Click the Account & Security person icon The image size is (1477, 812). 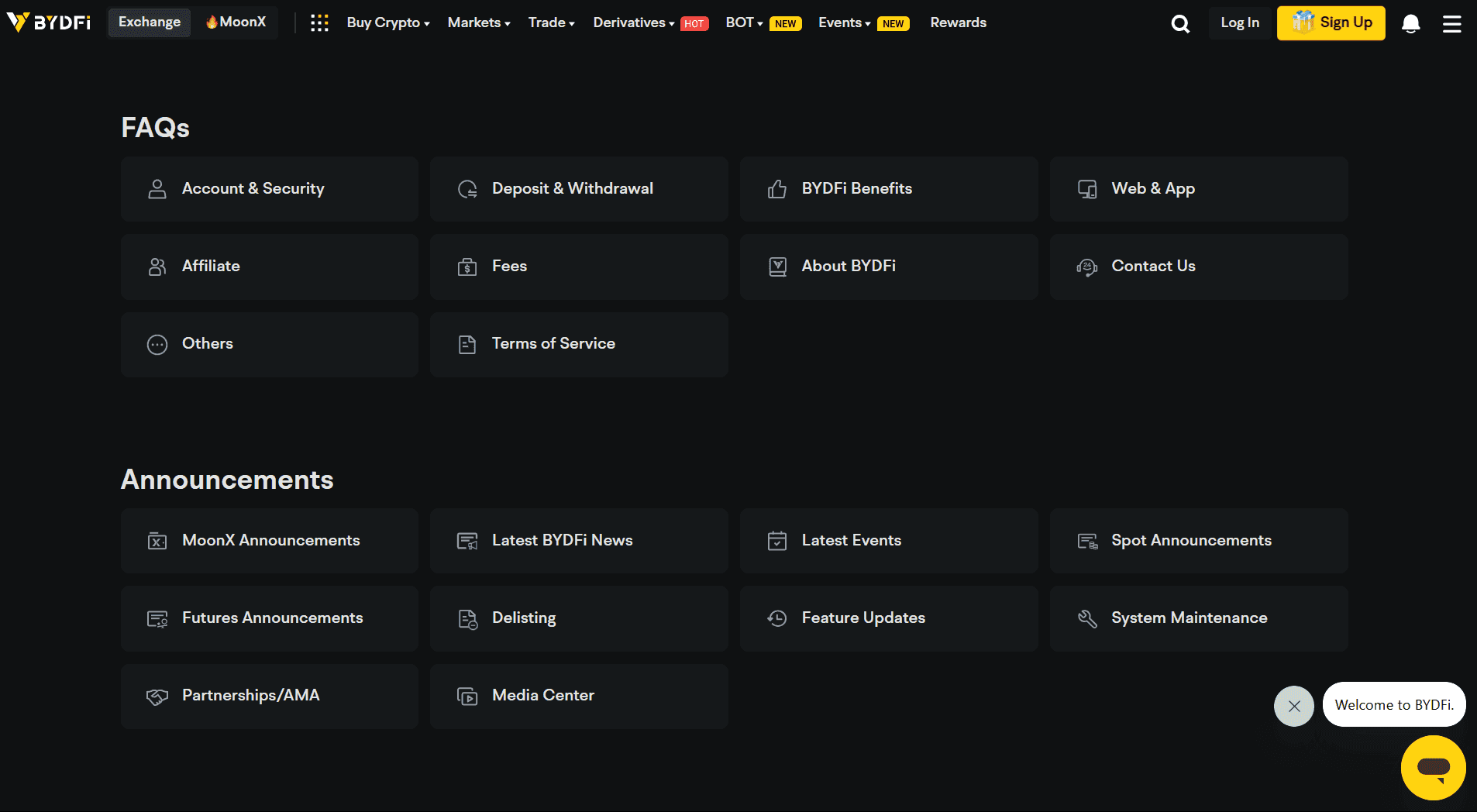pyautogui.click(x=157, y=189)
